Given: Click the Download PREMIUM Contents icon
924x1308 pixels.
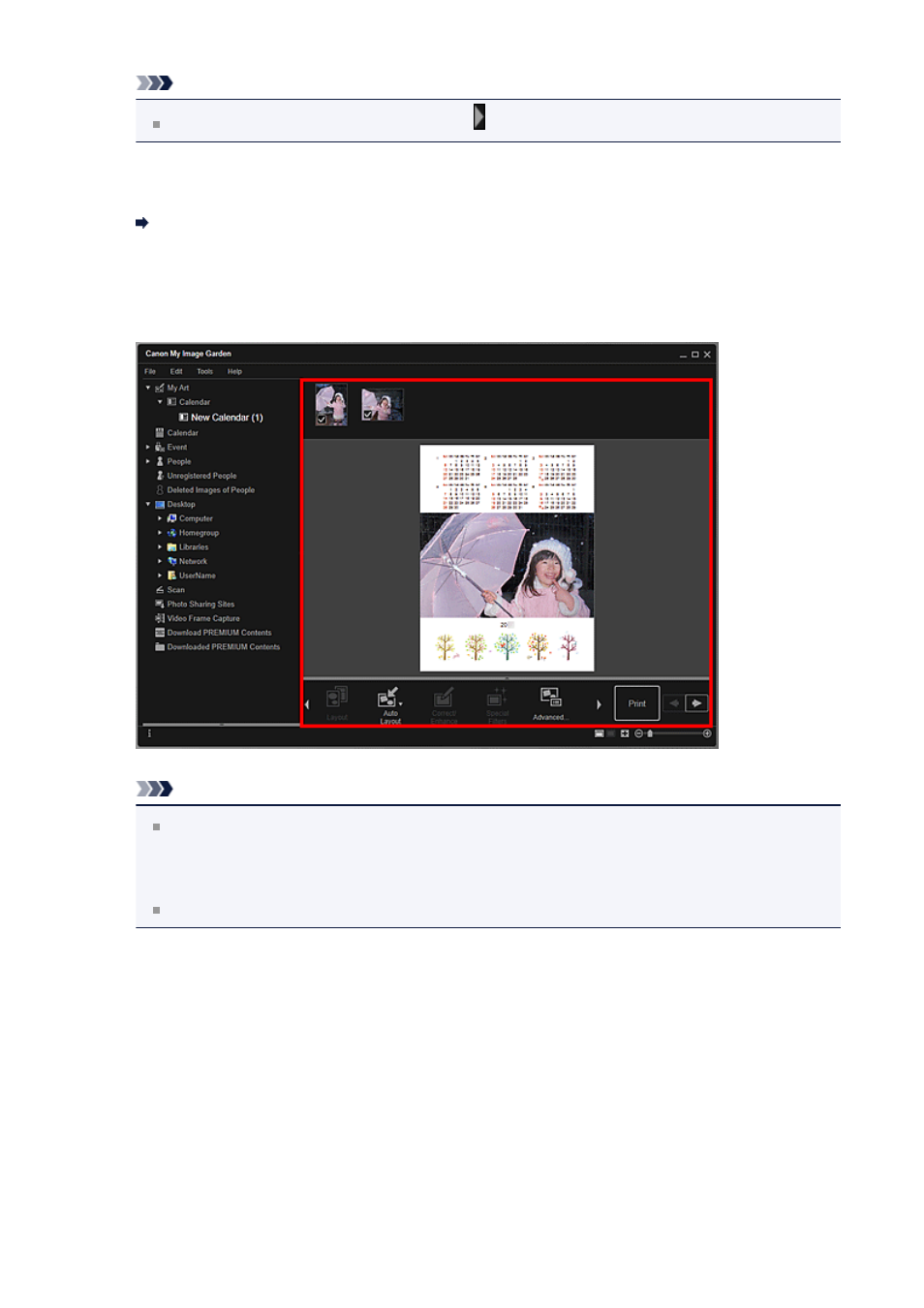Looking at the screenshot, I should click(x=160, y=633).
